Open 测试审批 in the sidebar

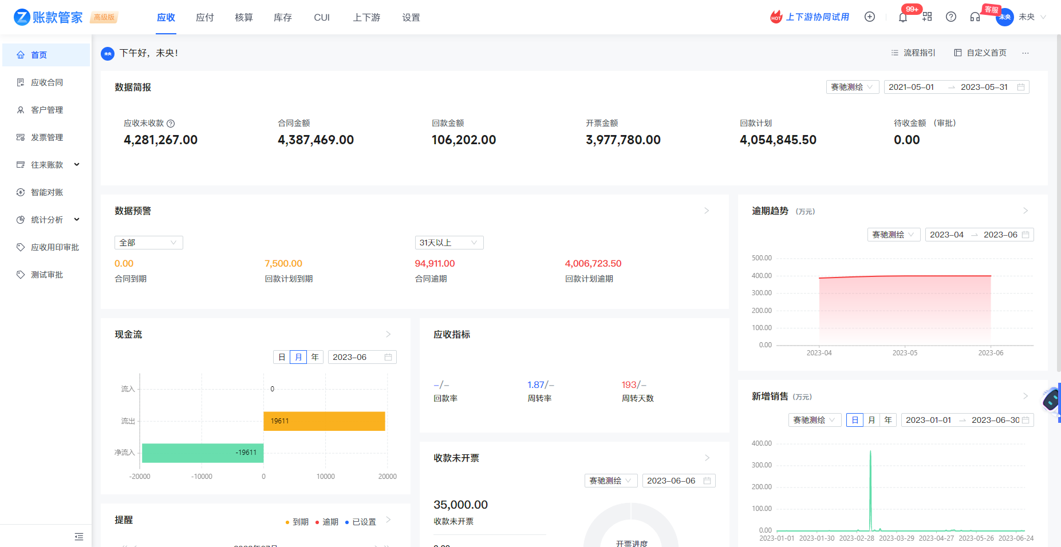(x=46, y=275)
